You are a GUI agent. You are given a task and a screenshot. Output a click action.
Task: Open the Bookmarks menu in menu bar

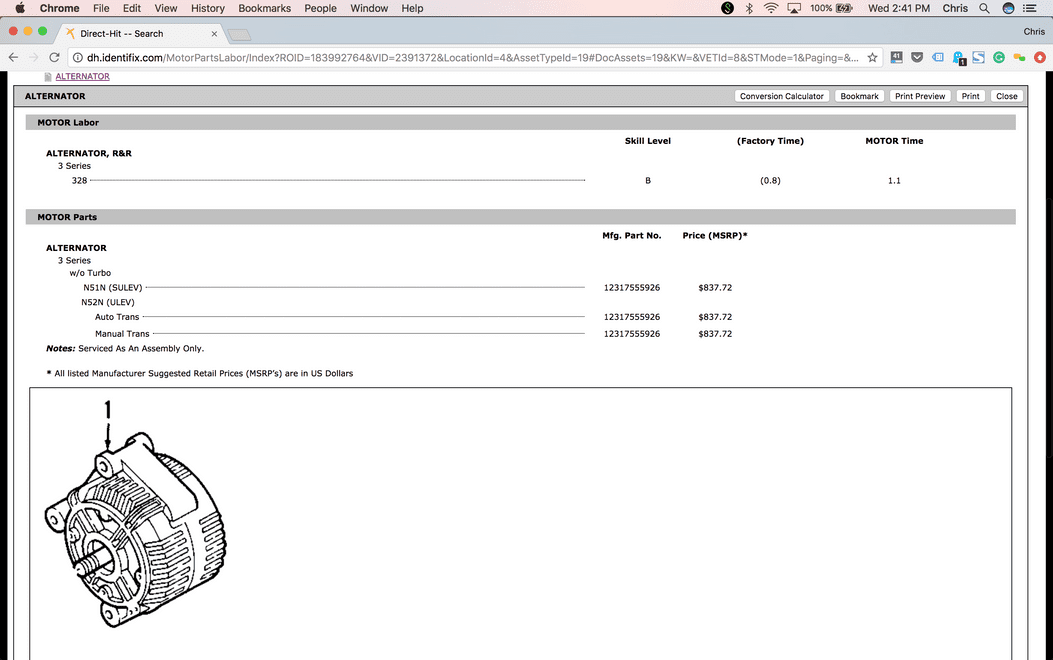pyautogui.click(x=264, y=8)
